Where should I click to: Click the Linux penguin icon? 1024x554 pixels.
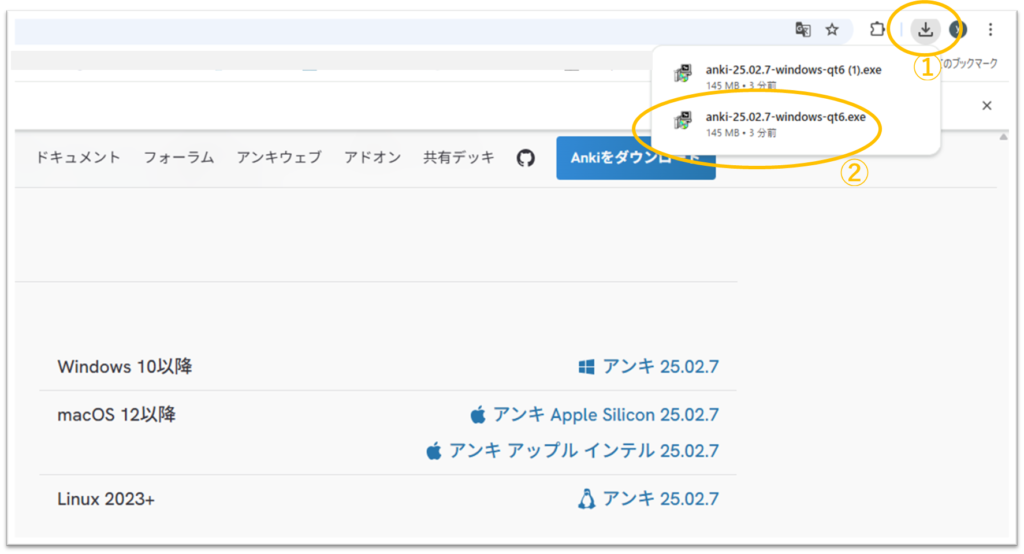point(586,499)
